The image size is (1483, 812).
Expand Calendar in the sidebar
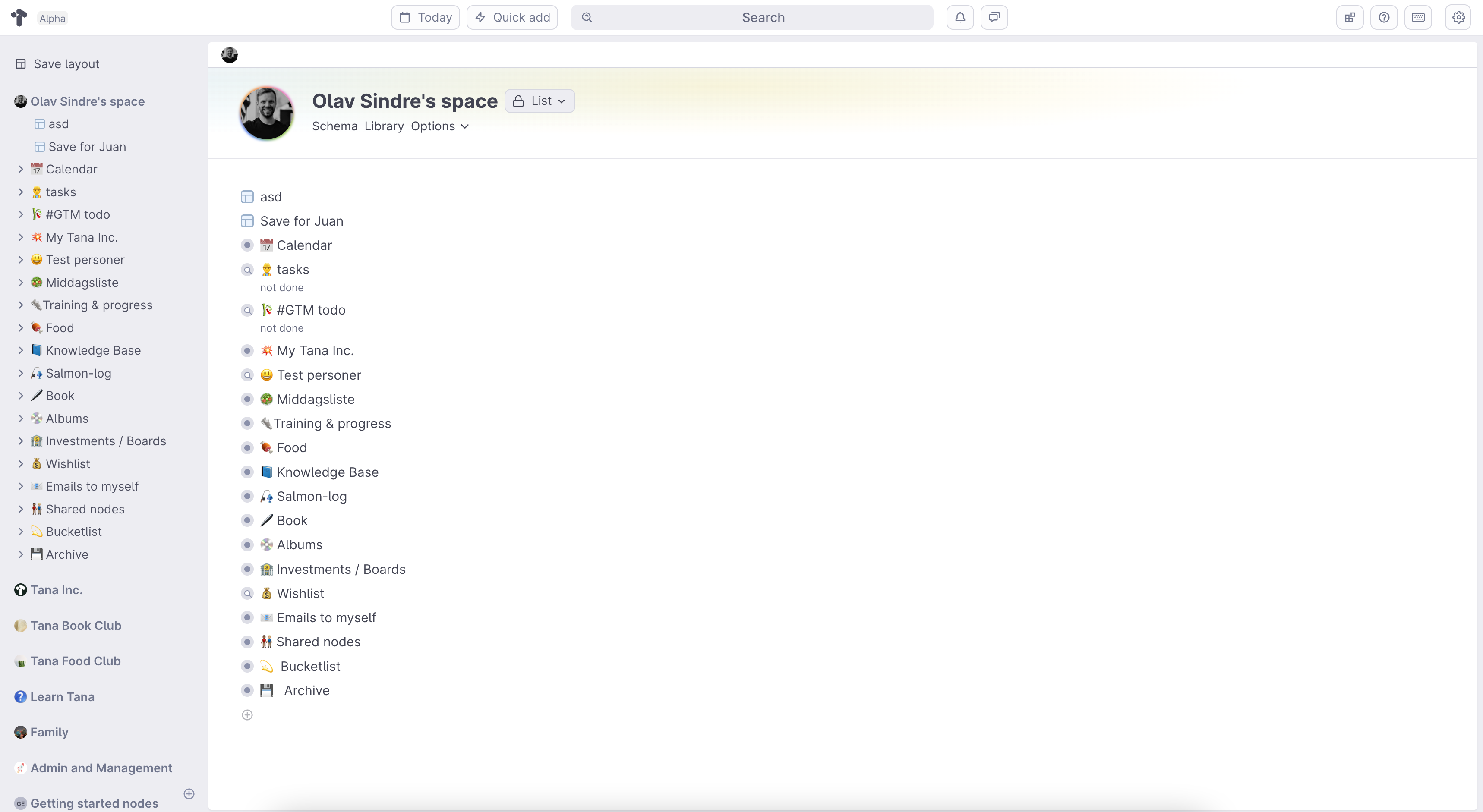coord(21,169)
